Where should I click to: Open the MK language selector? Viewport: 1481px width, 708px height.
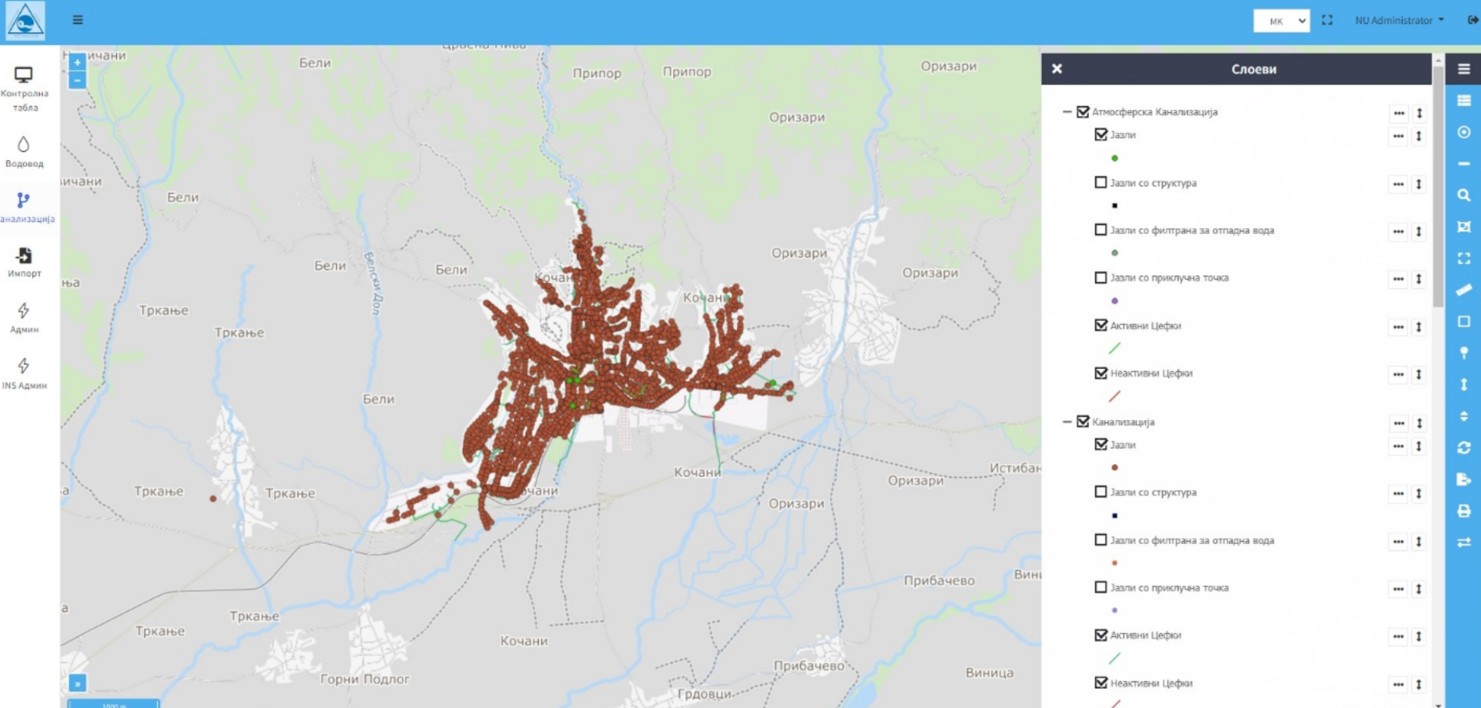click(x=1282, y=20)
